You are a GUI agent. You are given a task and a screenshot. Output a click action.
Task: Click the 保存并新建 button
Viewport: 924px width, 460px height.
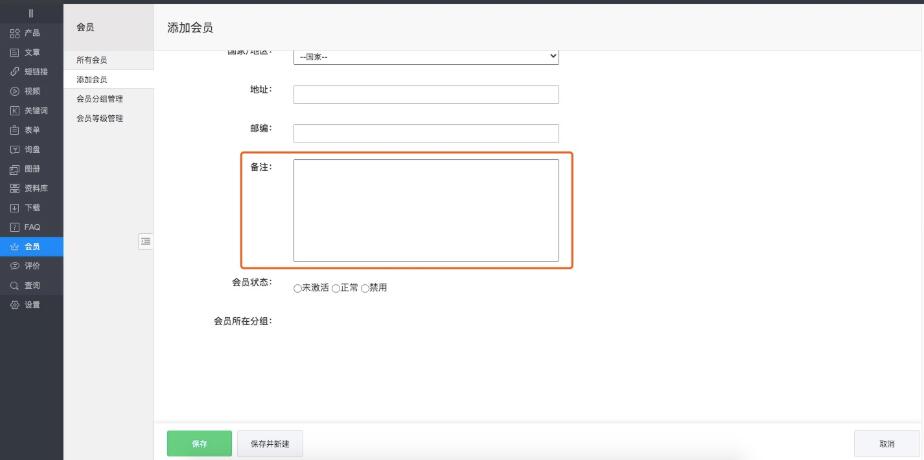coord(269,443)
